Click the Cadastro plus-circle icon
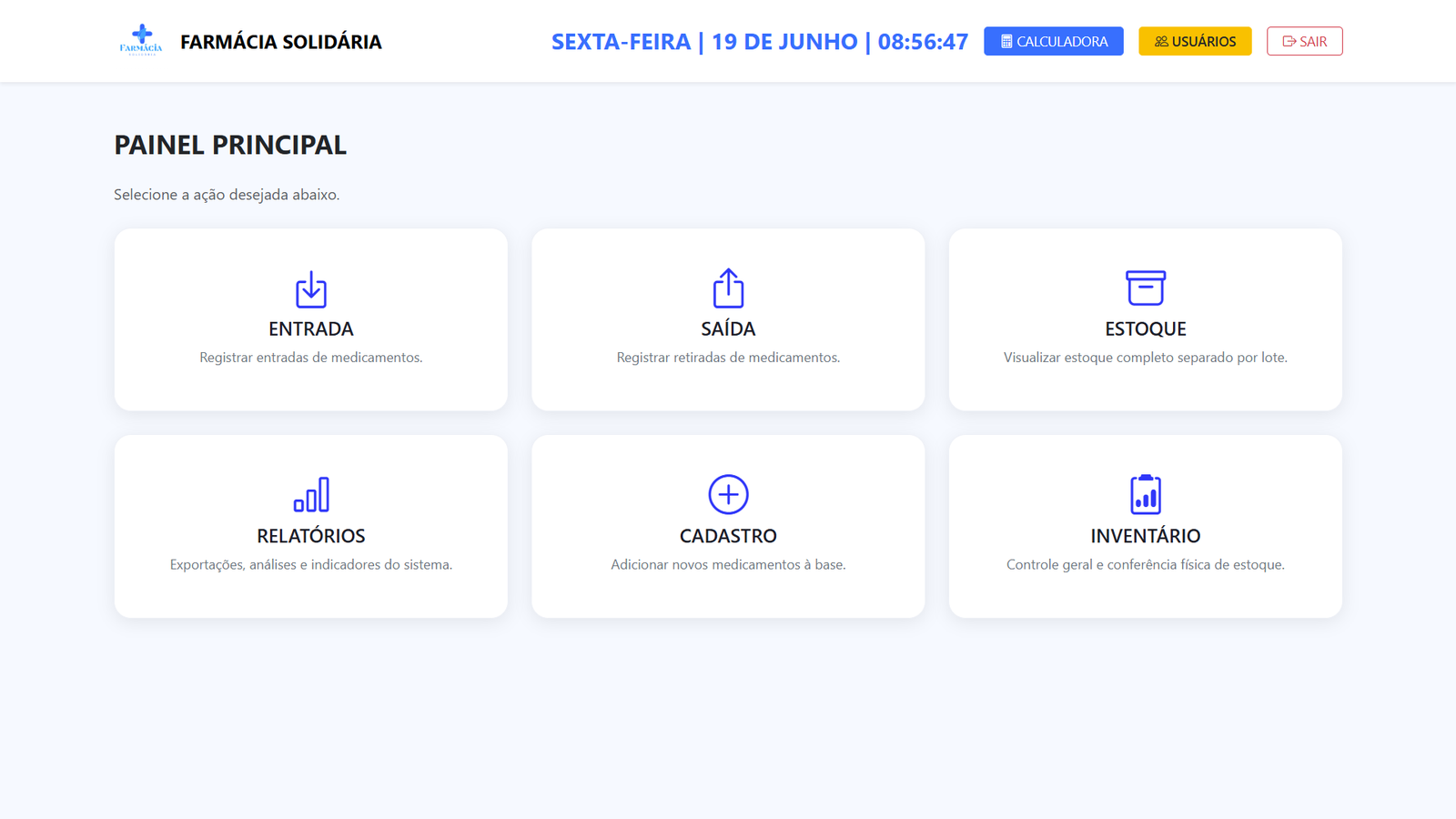Viewport: 1456px width, 819px height. tap(728, 494)
